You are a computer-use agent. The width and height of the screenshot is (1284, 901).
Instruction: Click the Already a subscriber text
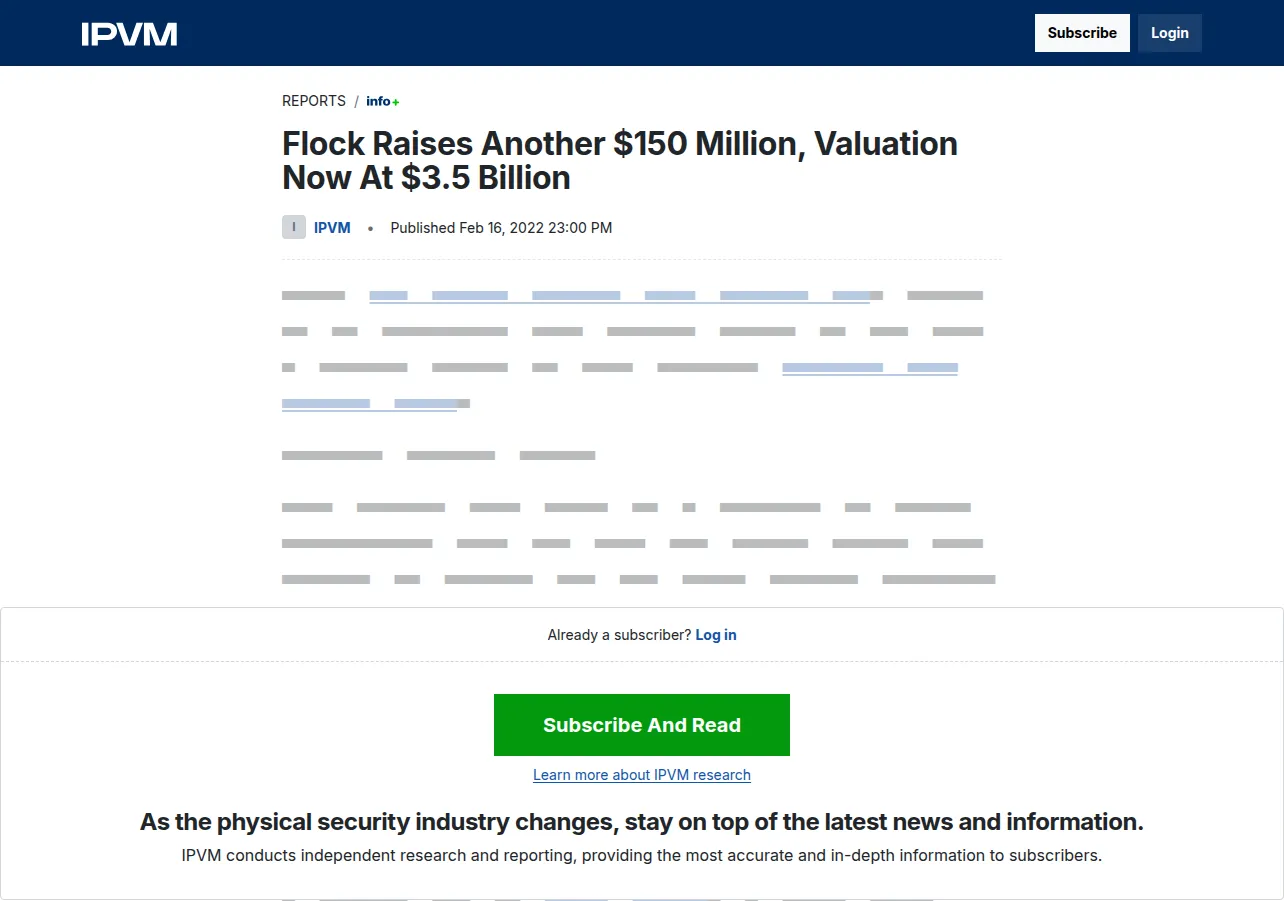619,635
